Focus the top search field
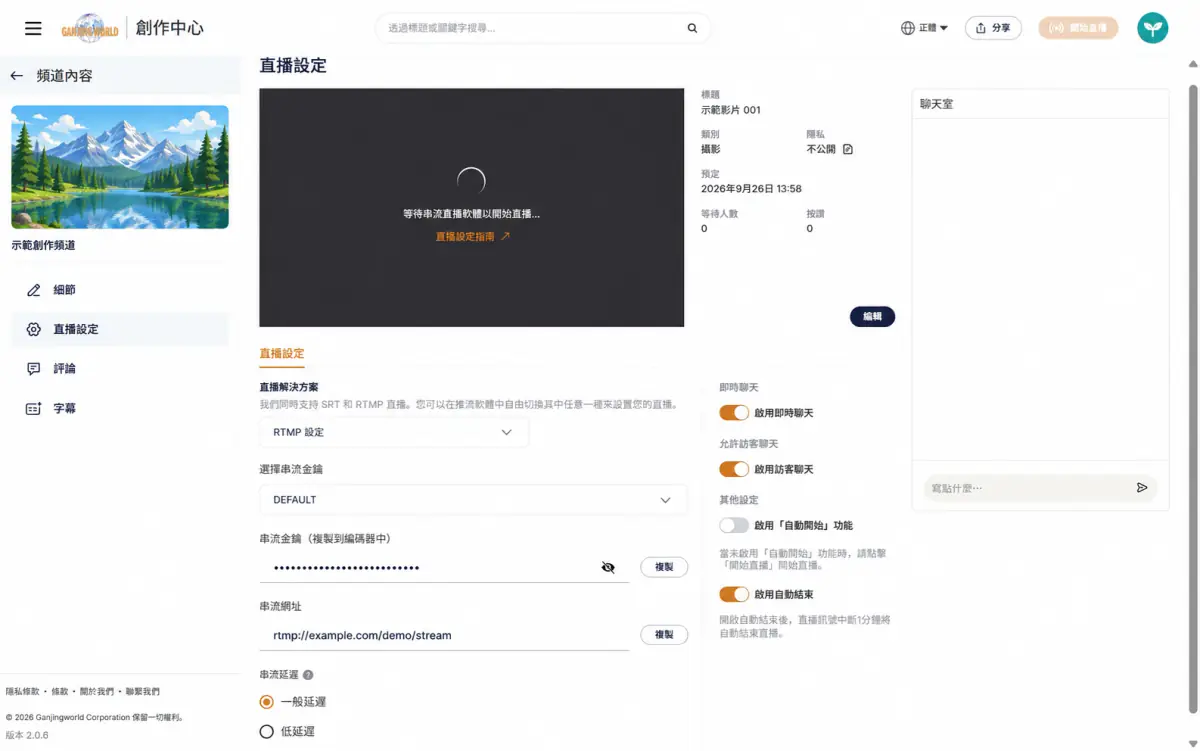Image resolution: width=1200 pixels, height=751 pixels. click(530, 28)
